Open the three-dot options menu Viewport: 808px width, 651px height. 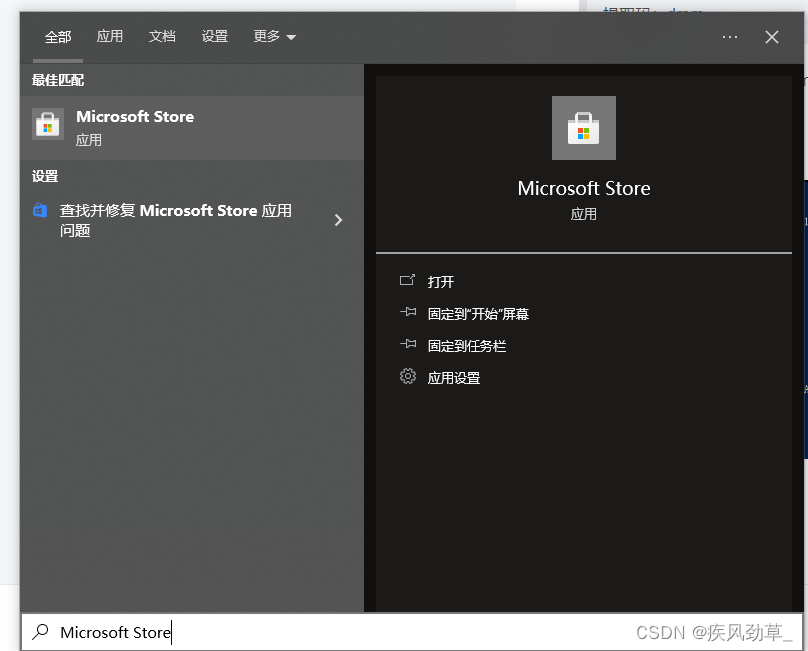pos(730,37)
